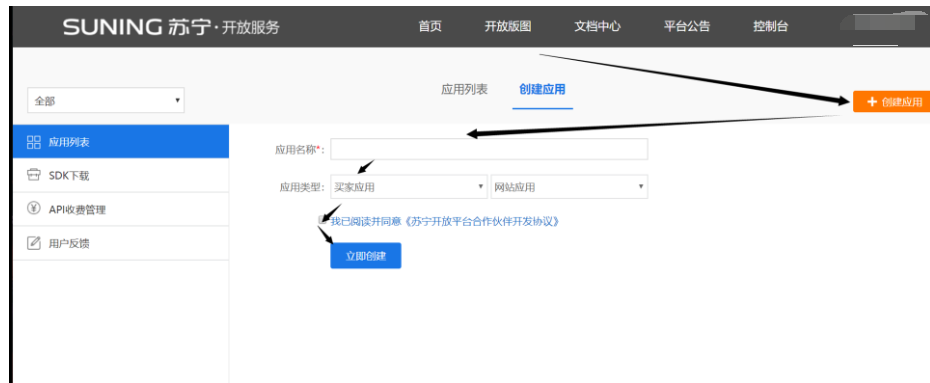Select 应用列表 in the left sidebar
This screenshot has height=383, width=930.
point(120,142)
